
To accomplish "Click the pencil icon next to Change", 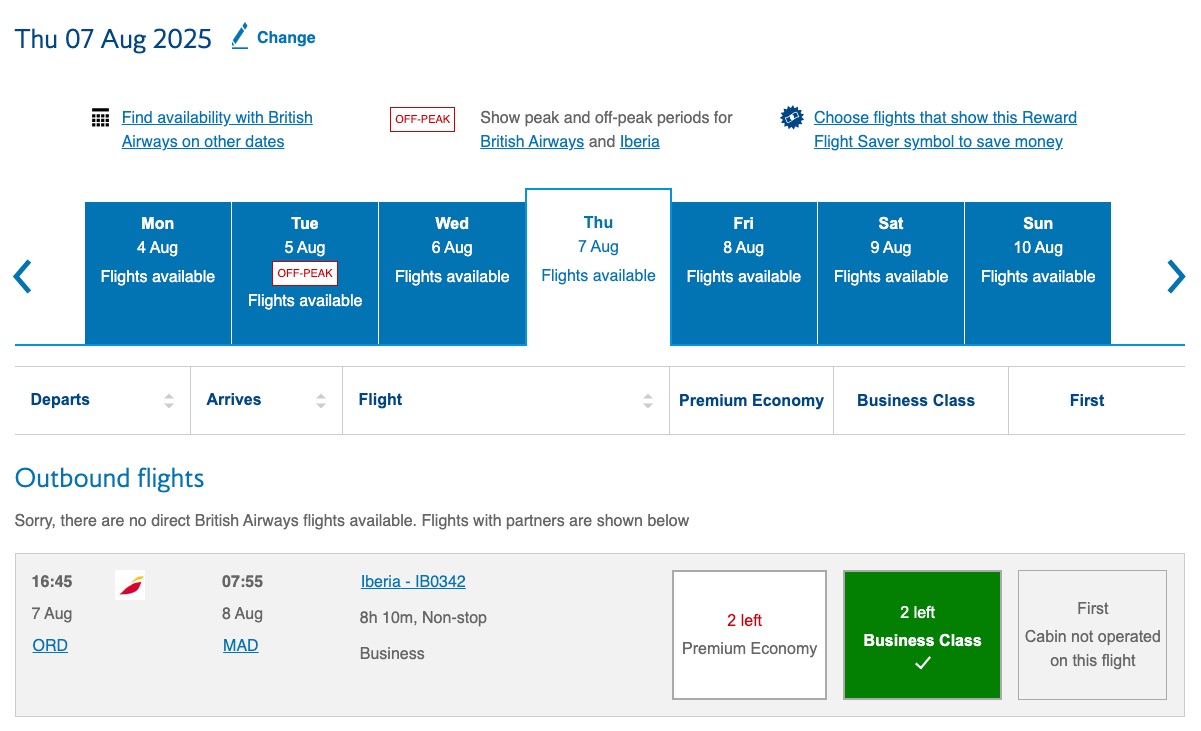I will point(239,36).
